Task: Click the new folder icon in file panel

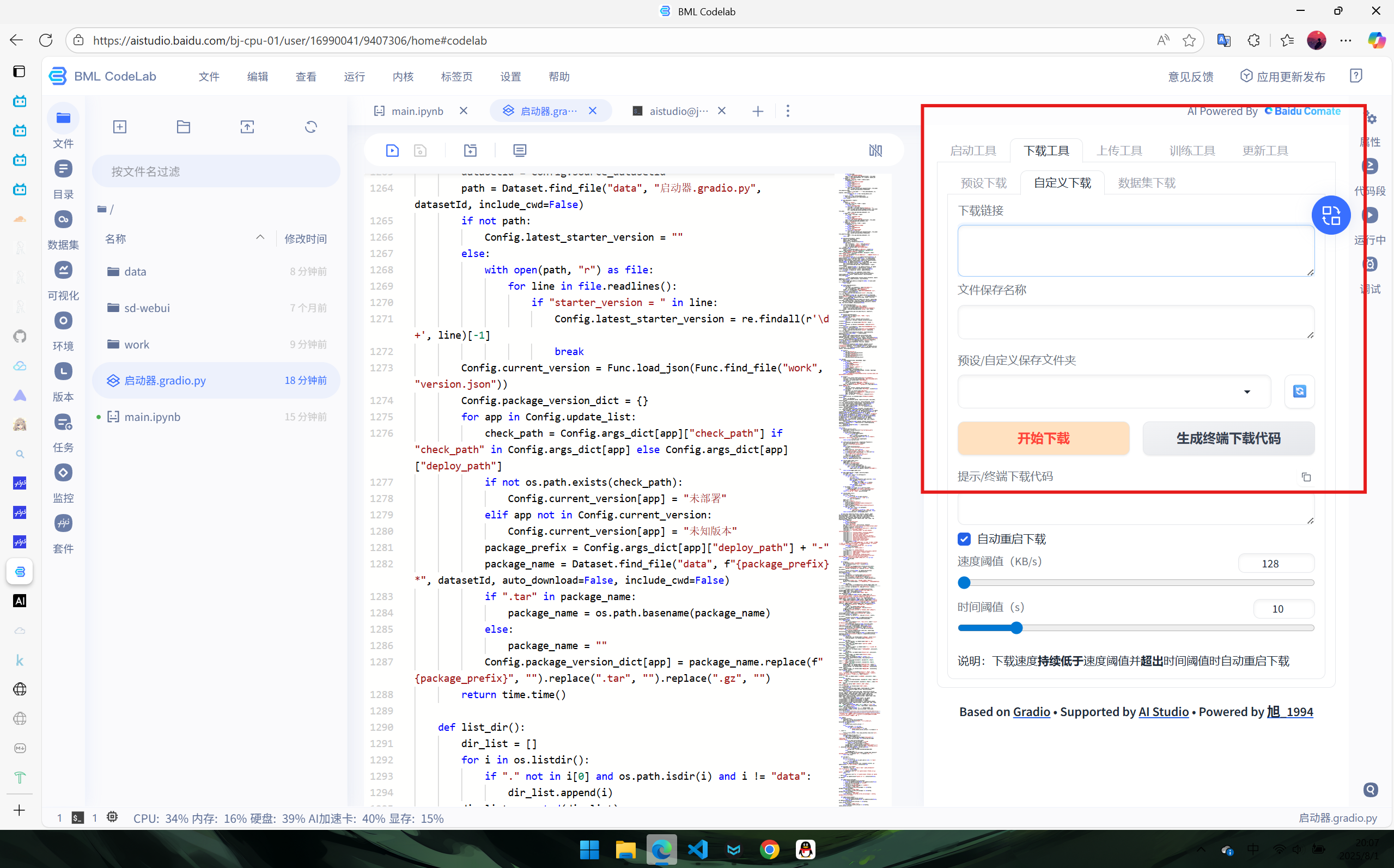Action: [183, 127]
